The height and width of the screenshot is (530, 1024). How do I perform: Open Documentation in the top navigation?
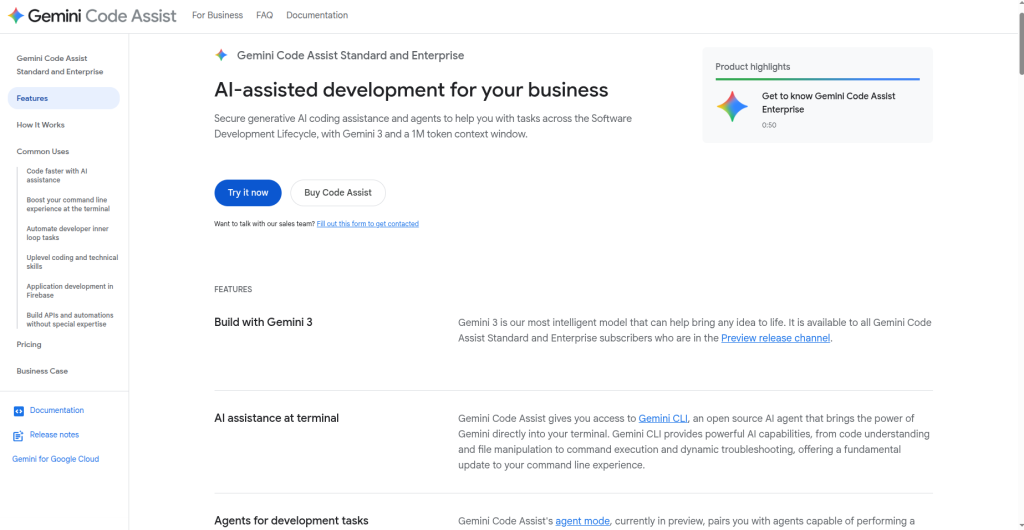pyautogui.click(x=317, y=15)
